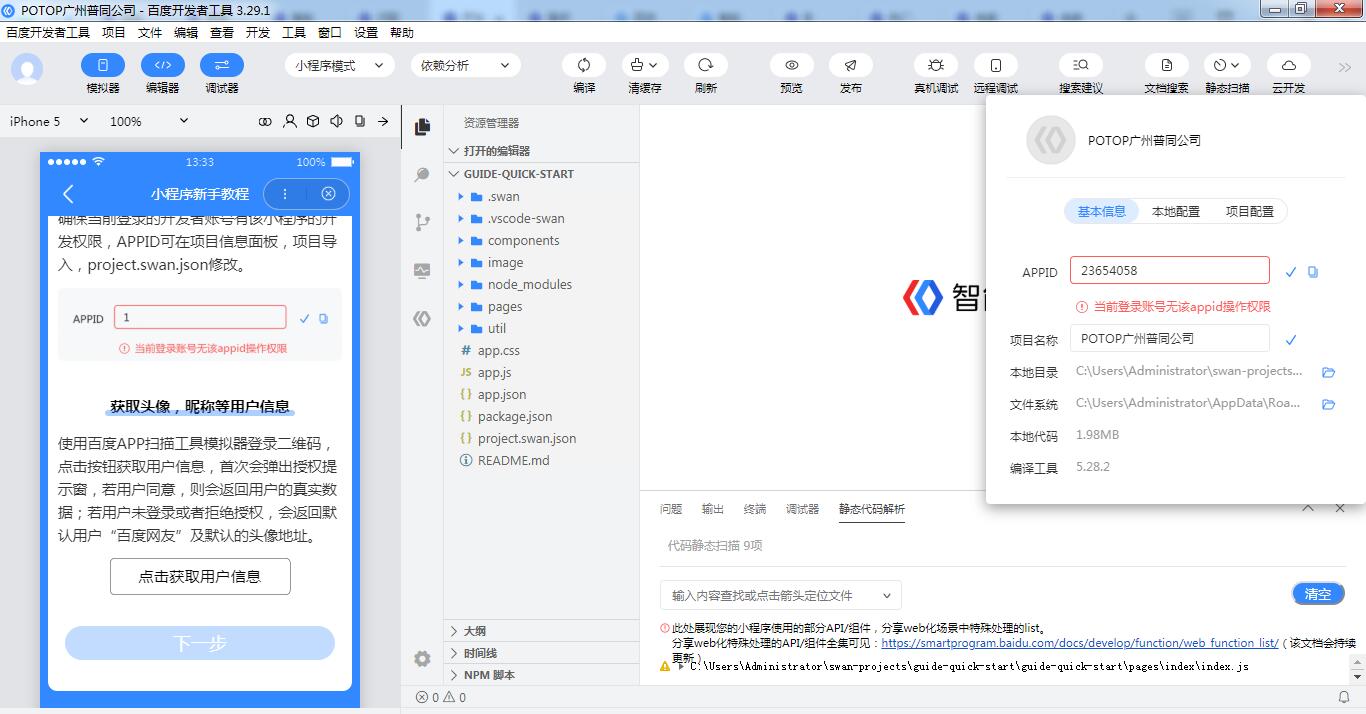
Task: Click the APPID input field in info panel
Action: coord(1170,270)
